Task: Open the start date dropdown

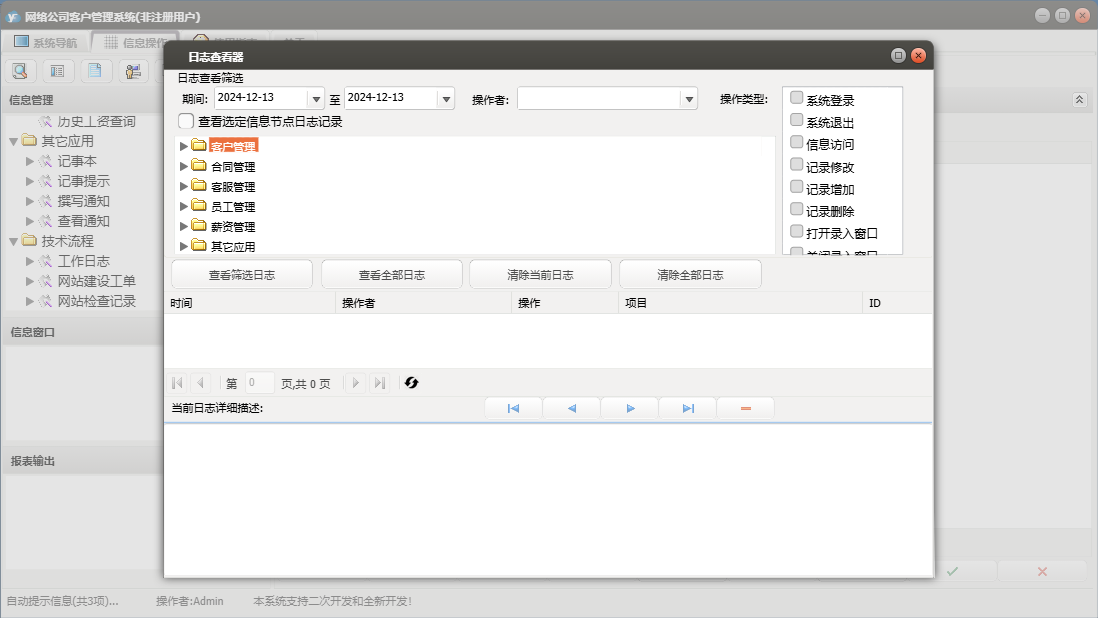Action: [316, 98]
